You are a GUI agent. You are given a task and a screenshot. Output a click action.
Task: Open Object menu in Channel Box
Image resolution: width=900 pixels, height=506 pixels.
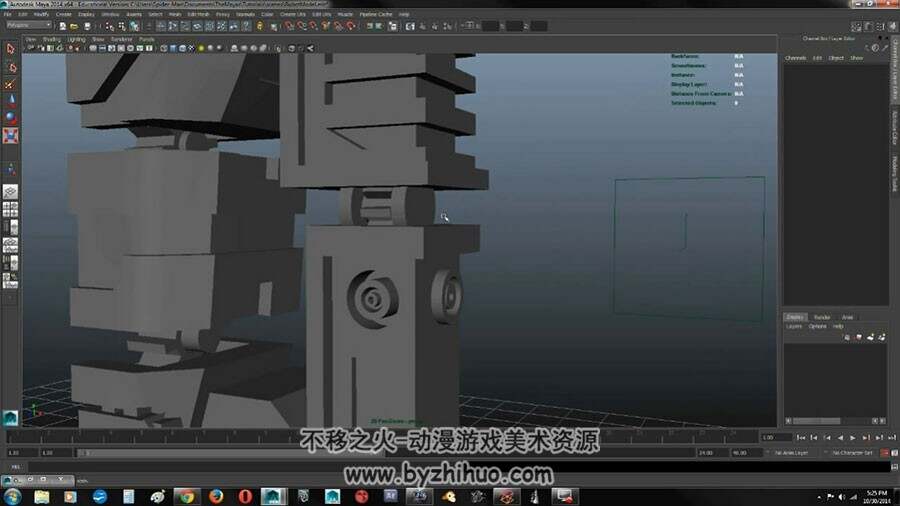(836, 58)
